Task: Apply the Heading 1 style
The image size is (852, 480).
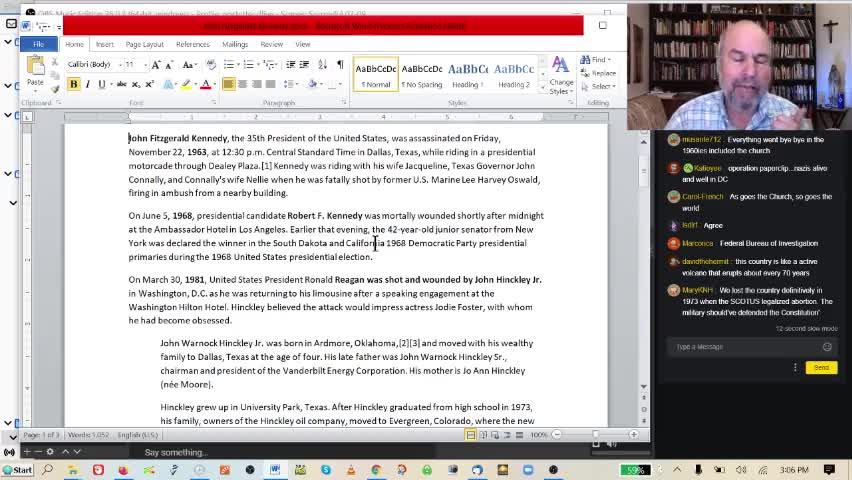Action: pyautogui.click(x=468, y=74)
